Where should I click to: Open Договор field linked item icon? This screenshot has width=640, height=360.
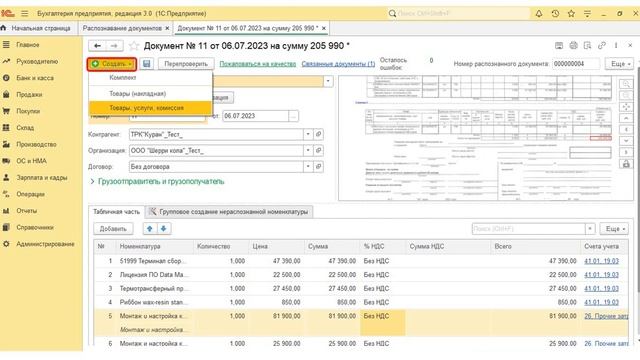318,167
